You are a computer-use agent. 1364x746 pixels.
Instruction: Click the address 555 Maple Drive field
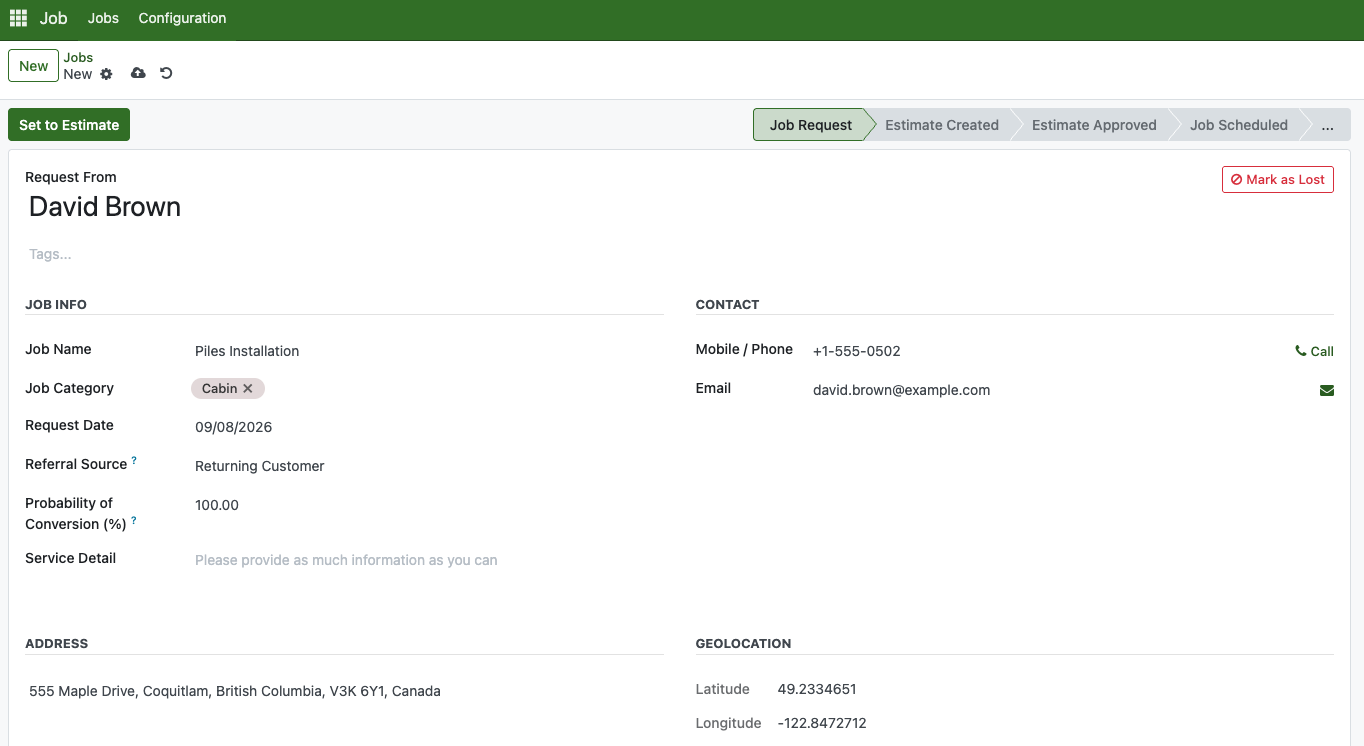coord(235,691)
